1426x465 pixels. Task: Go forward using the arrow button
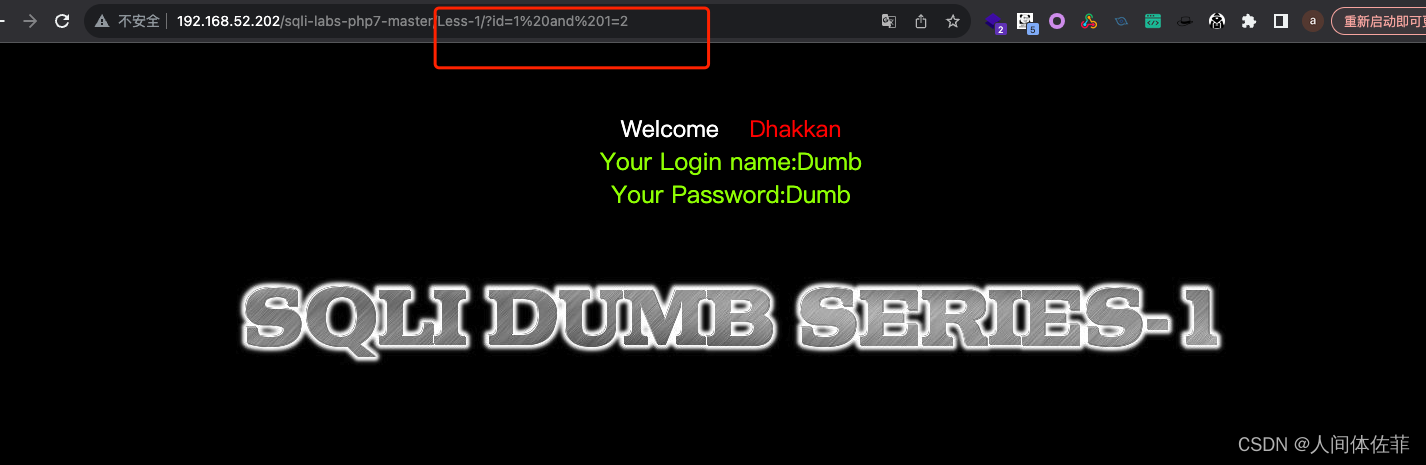pos(30,21)
